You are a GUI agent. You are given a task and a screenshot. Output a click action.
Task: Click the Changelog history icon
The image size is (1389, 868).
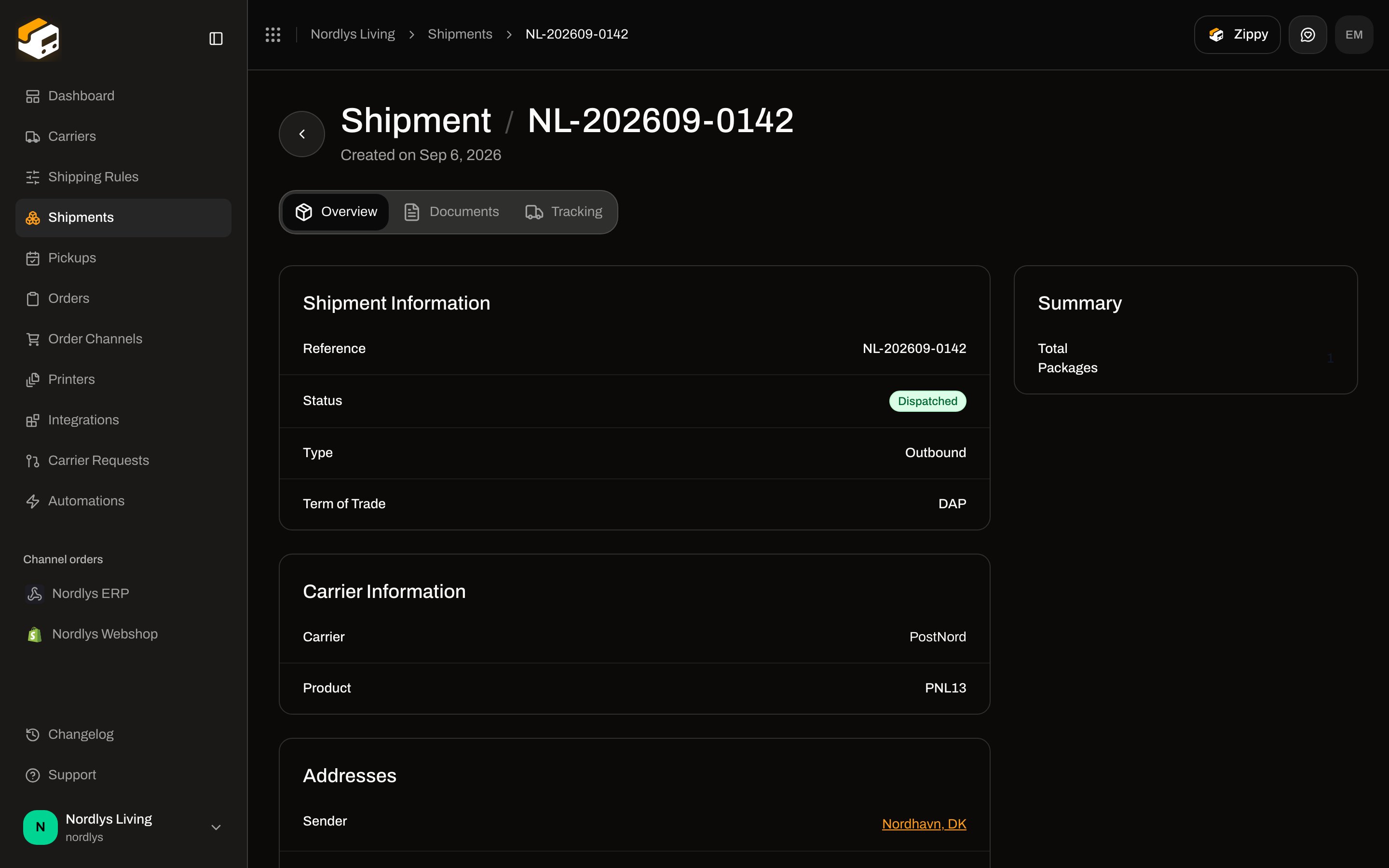[33, 734]
